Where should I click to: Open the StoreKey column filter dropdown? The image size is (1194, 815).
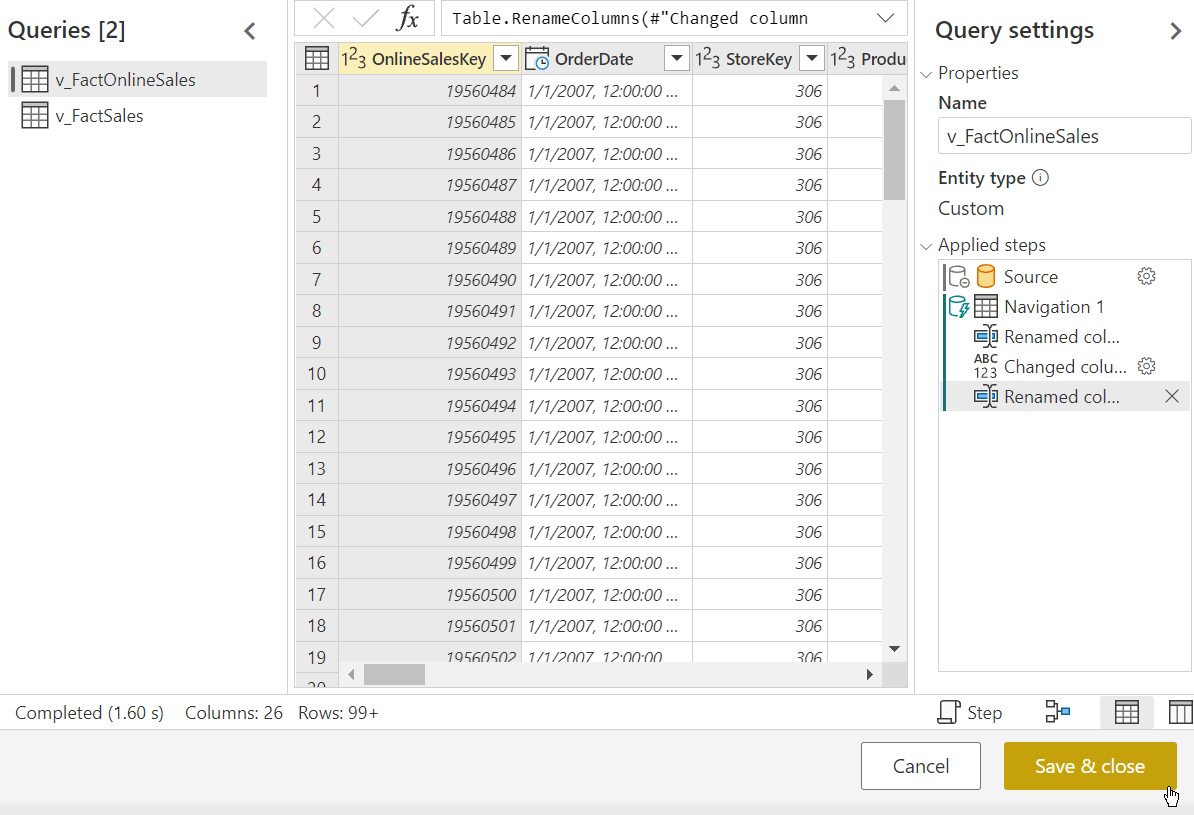812,59
